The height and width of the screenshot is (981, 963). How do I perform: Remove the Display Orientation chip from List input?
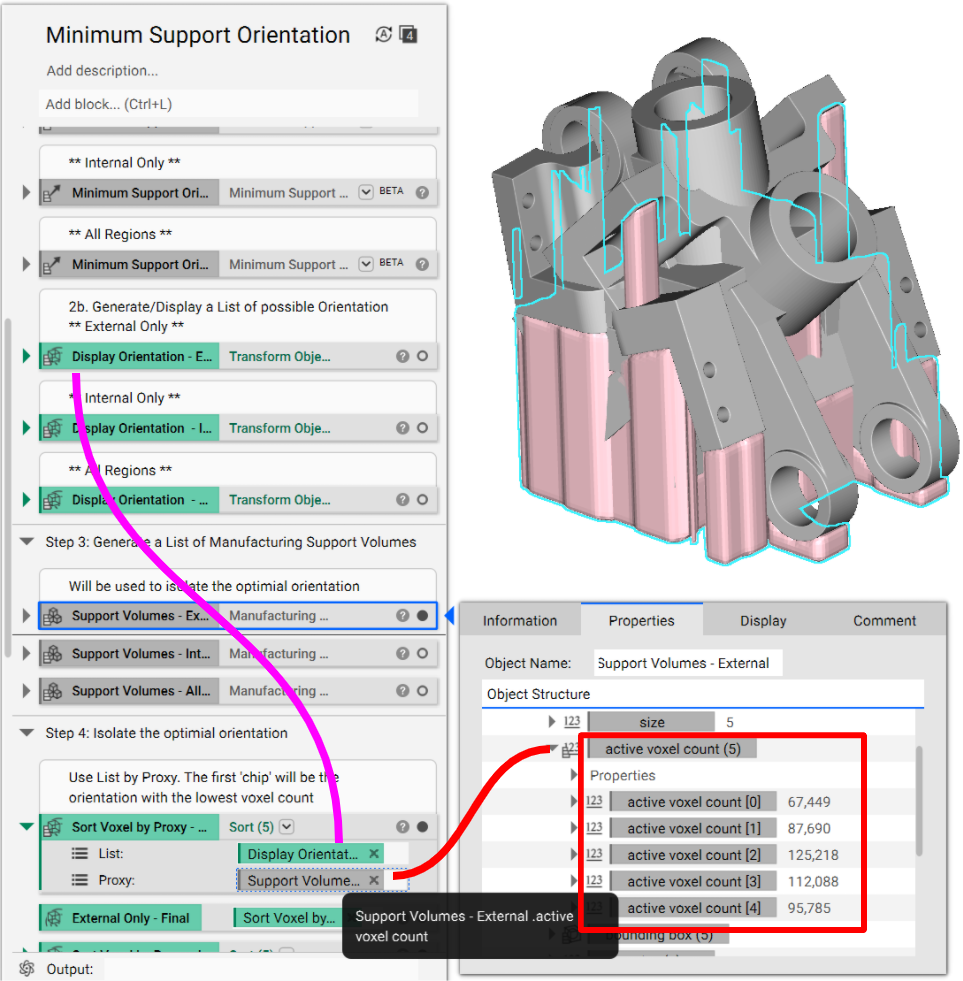[374, 854]
